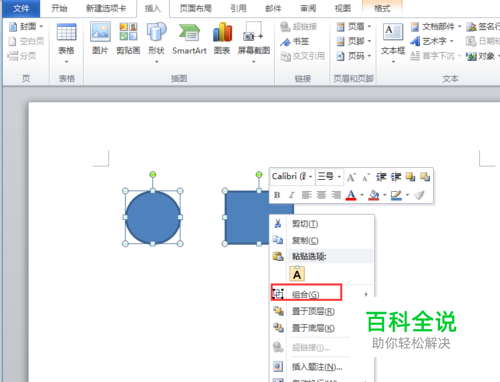Open the 页码 page number dropdown
This screenshot has height=382, width=500.
354,56
